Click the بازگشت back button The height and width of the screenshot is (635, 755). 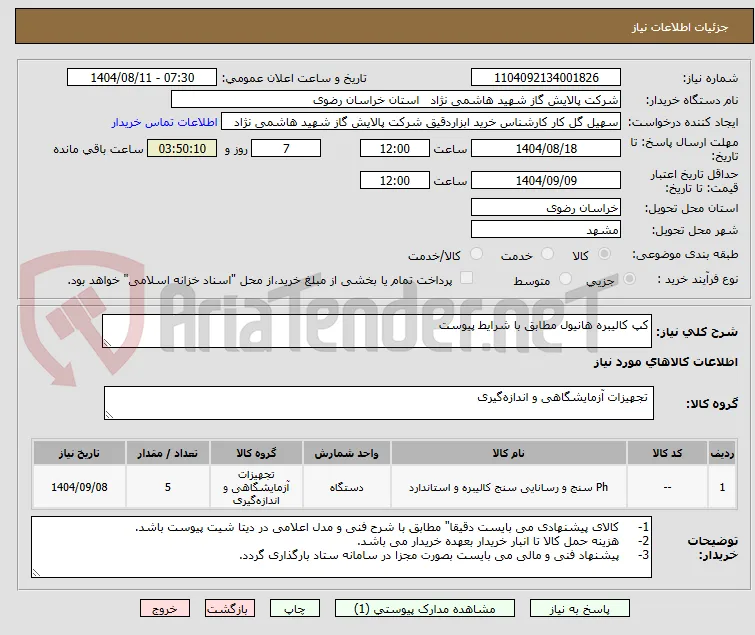click(230, 609)
